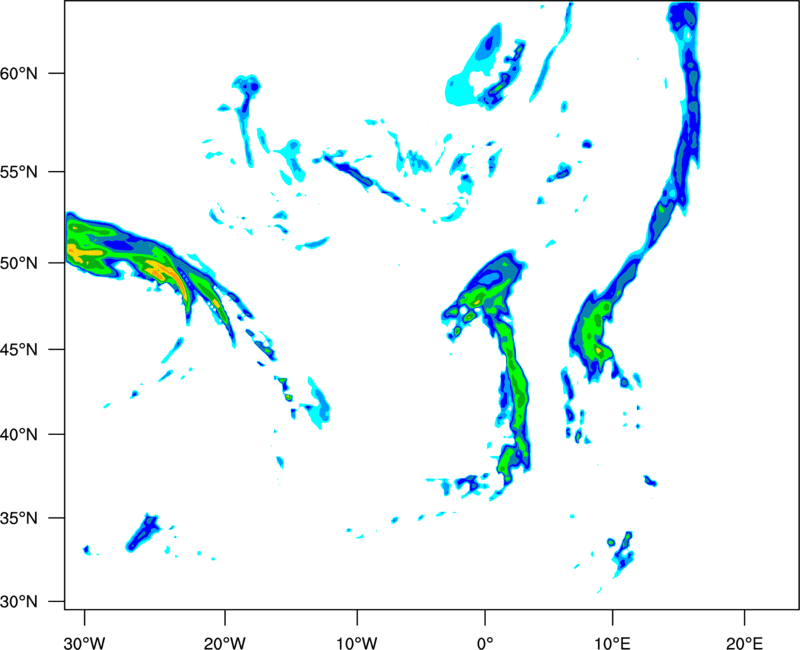Viewport: 800px width, 650px height.
Task: Click the 30°N latitude label
Action: 19,602
